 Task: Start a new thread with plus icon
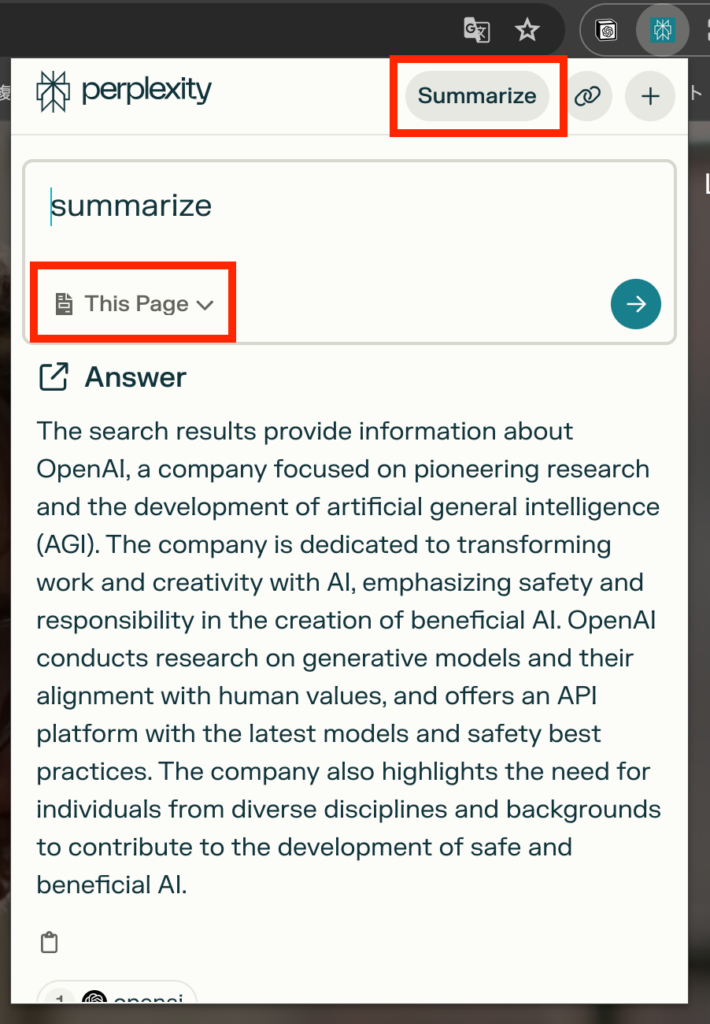point(650,97)
